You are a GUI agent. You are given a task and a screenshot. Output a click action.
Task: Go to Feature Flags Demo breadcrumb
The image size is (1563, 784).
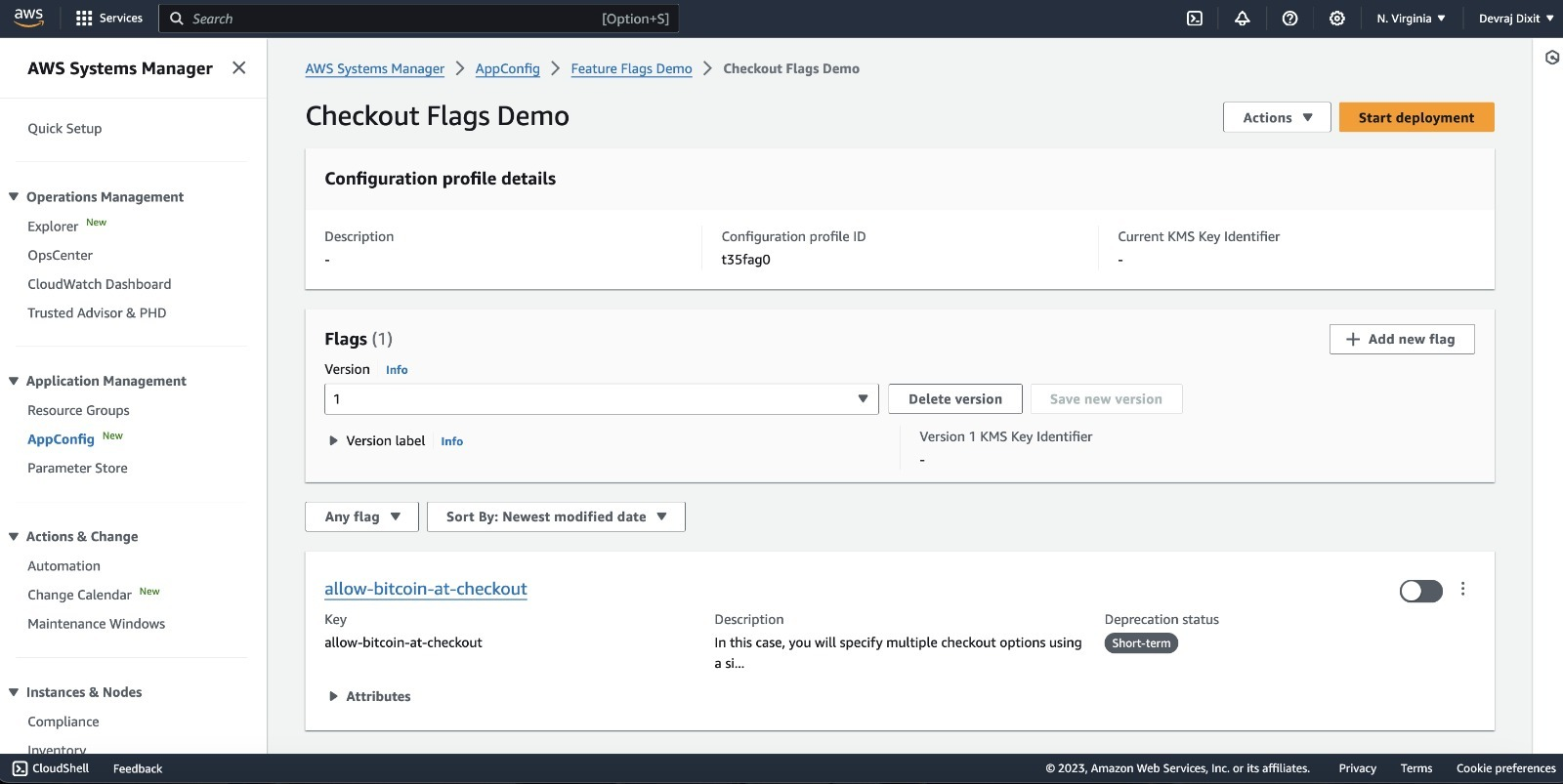coord(631,68)
